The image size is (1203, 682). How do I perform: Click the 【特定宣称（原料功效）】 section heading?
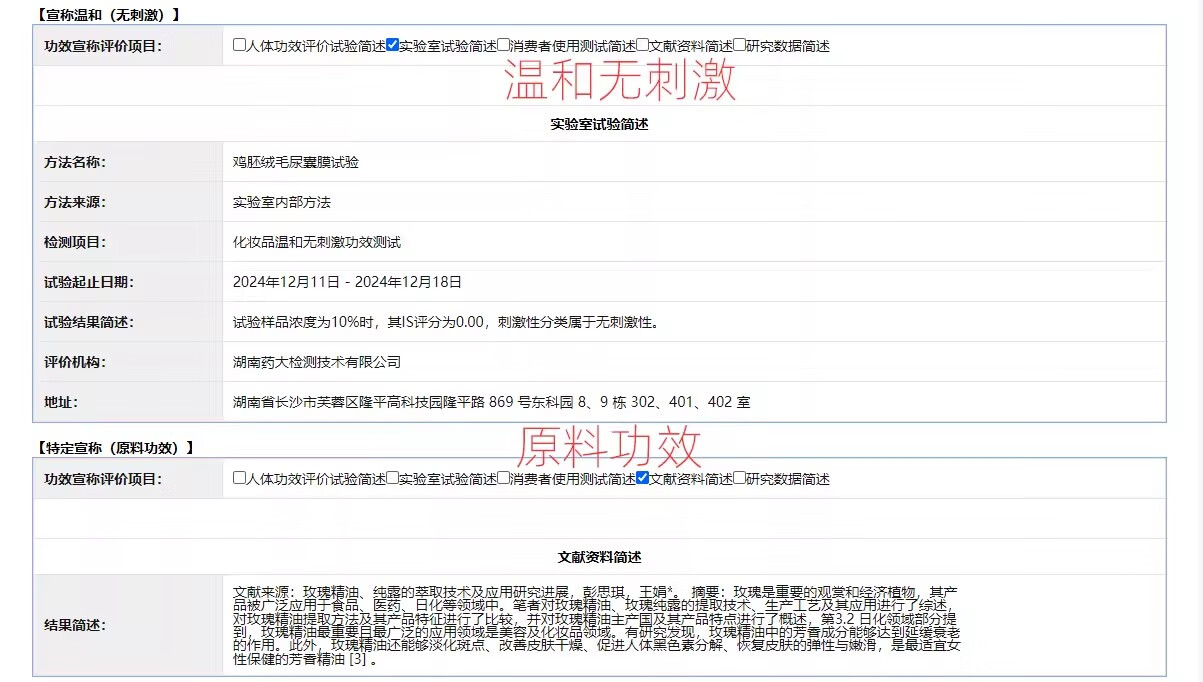point(114,448)
